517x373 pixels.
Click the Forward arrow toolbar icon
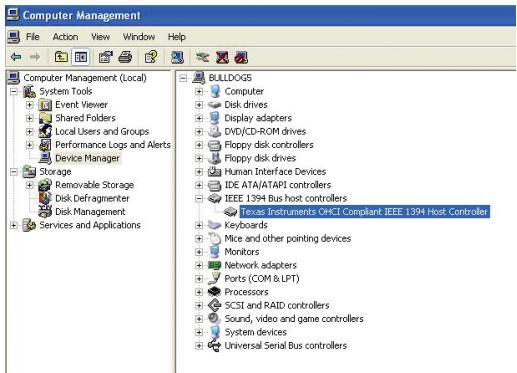(34, 57)
